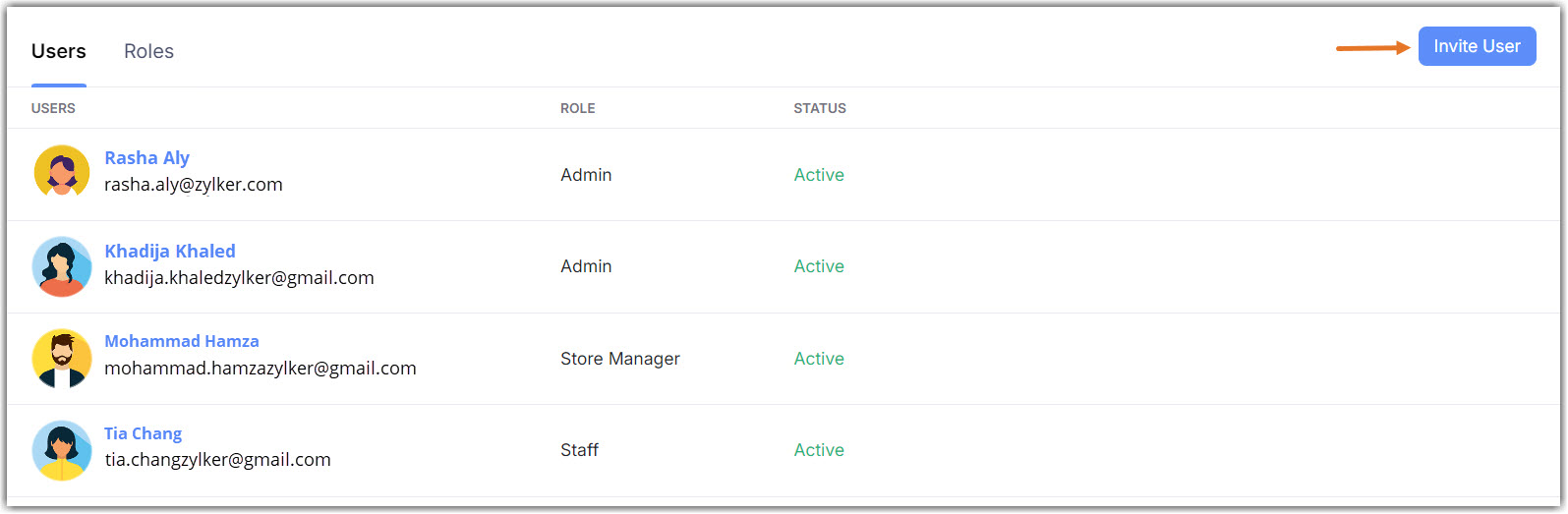Click the email tia.changzylker@gmail.com

click(x=217, y=460)
